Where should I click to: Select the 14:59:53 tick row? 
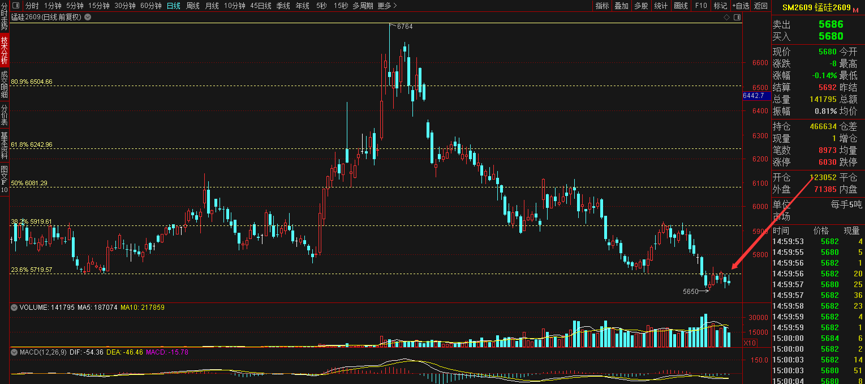pos(818,241)
